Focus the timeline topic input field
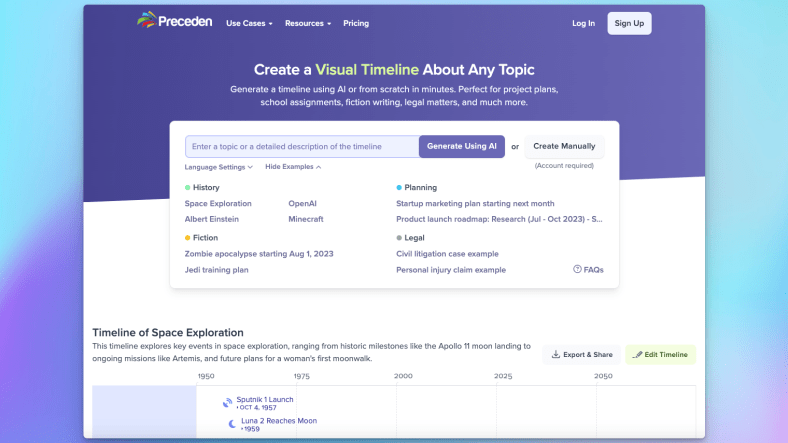Screen dimensions: 788x443 301,146
